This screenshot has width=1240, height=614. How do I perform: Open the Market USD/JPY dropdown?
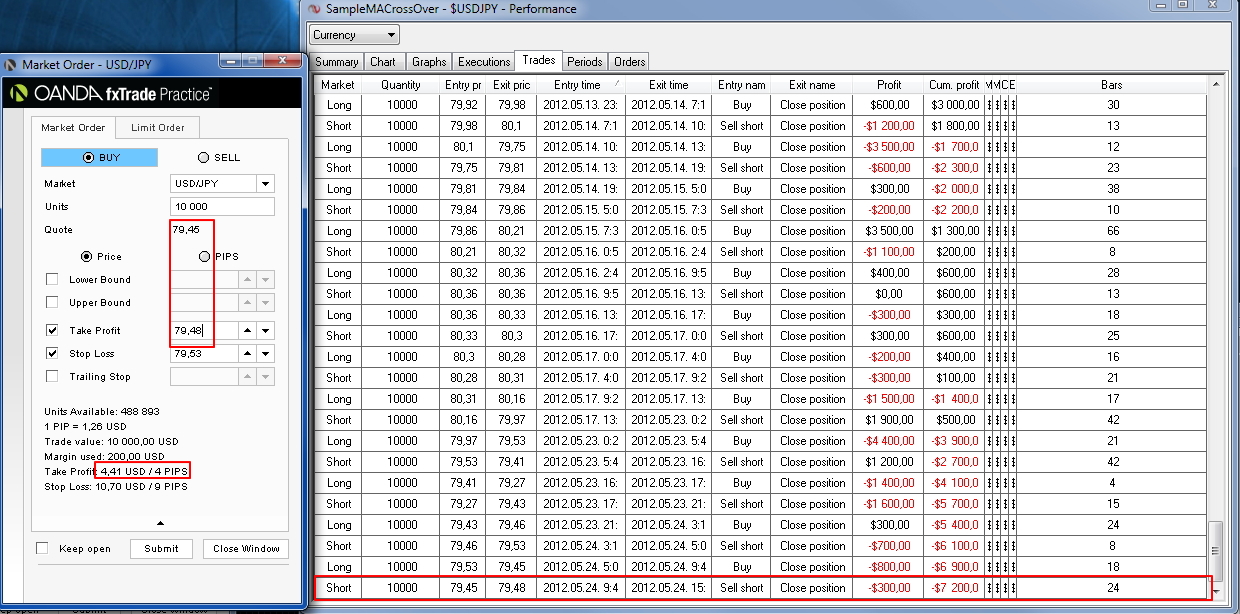click(x=265, y=184)
